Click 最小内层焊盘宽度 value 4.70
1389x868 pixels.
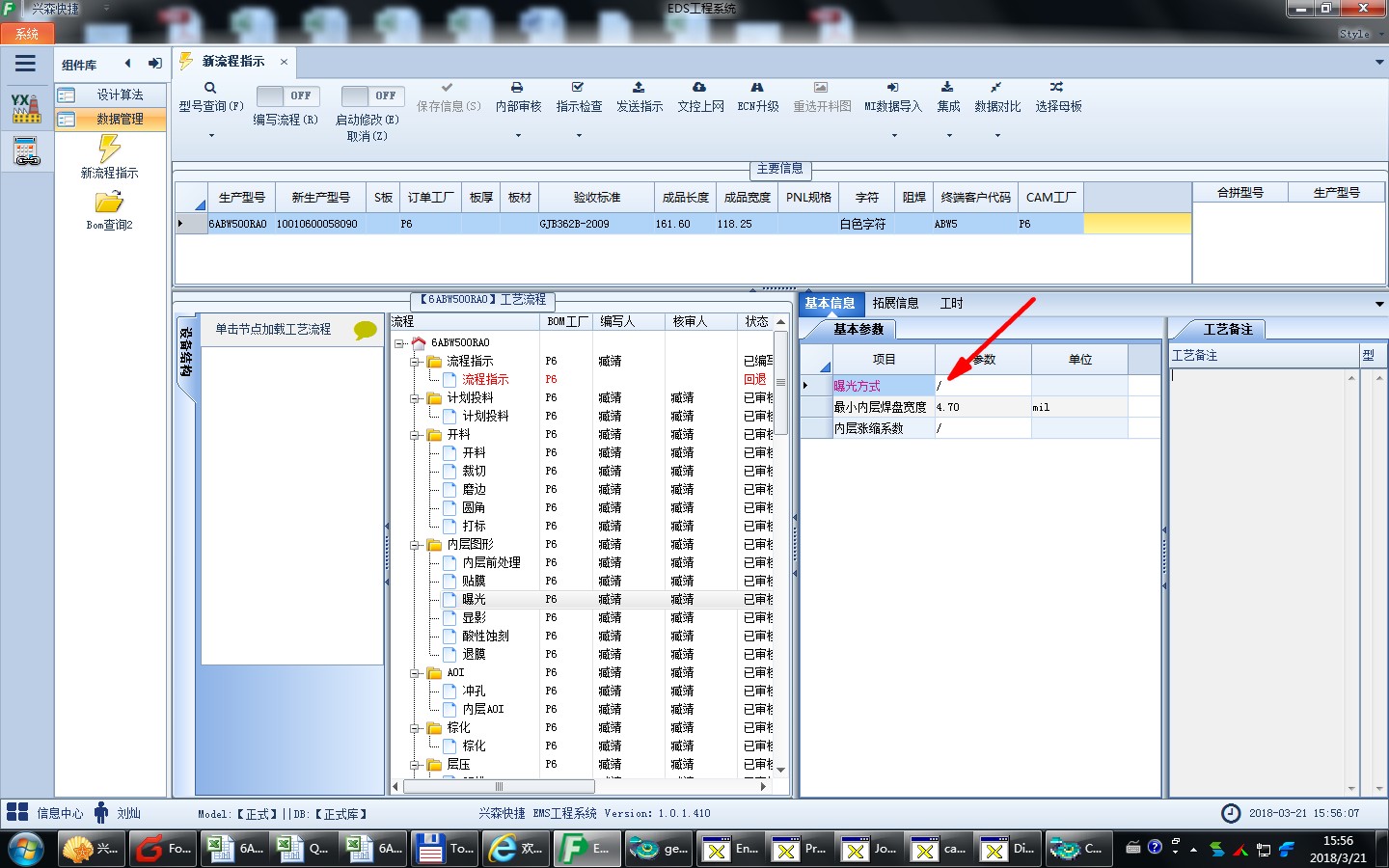[x=982, y=407]
